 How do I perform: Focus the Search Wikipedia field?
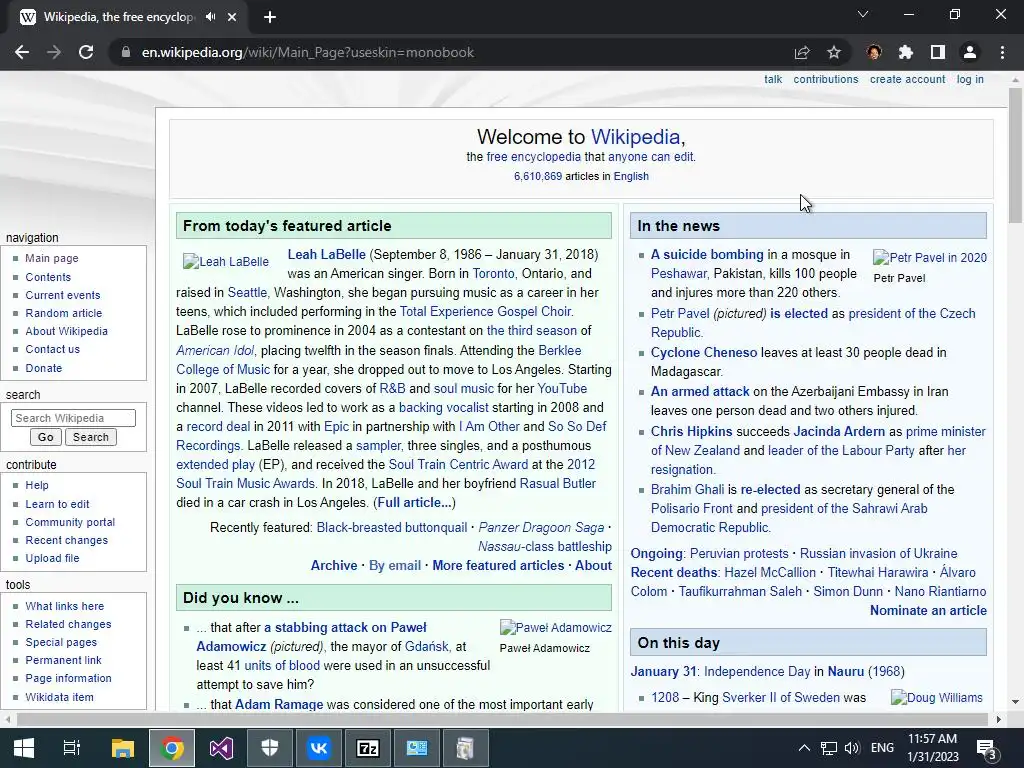tap(73, 418)
